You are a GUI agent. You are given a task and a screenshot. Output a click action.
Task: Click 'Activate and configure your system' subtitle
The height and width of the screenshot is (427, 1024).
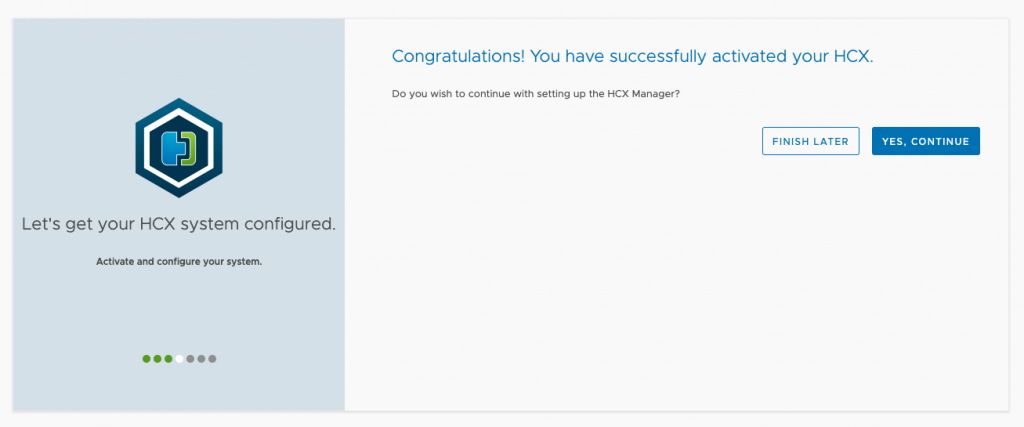(179, 262)
